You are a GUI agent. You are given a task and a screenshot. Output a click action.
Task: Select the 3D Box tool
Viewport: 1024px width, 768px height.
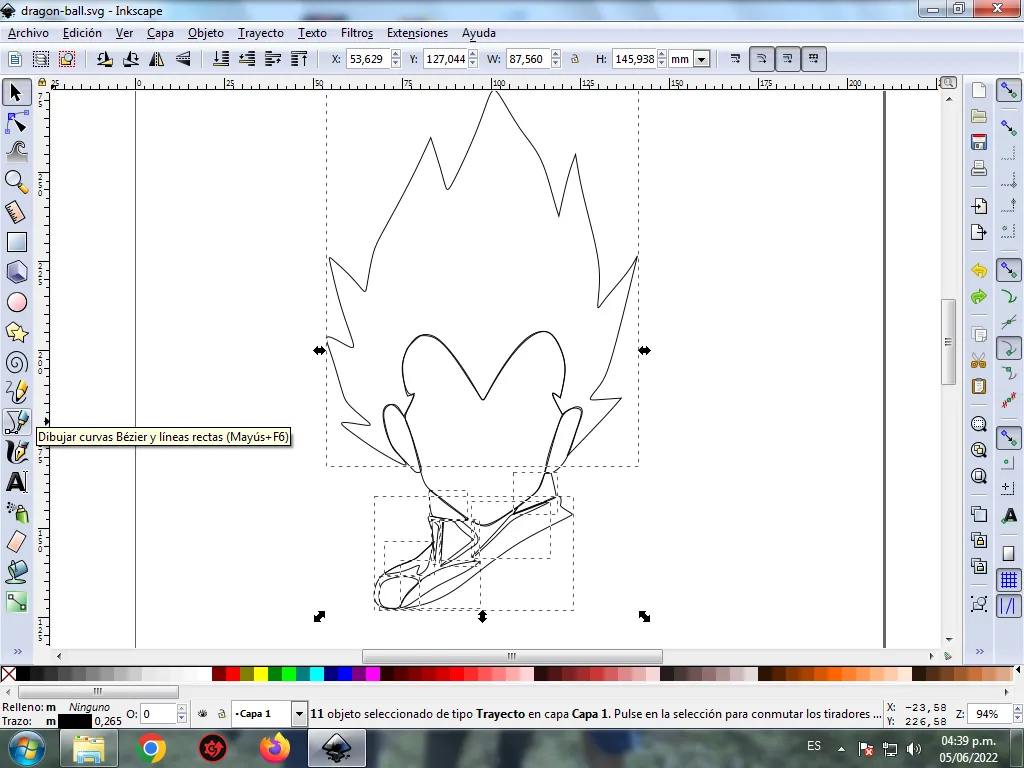point(16,272)
